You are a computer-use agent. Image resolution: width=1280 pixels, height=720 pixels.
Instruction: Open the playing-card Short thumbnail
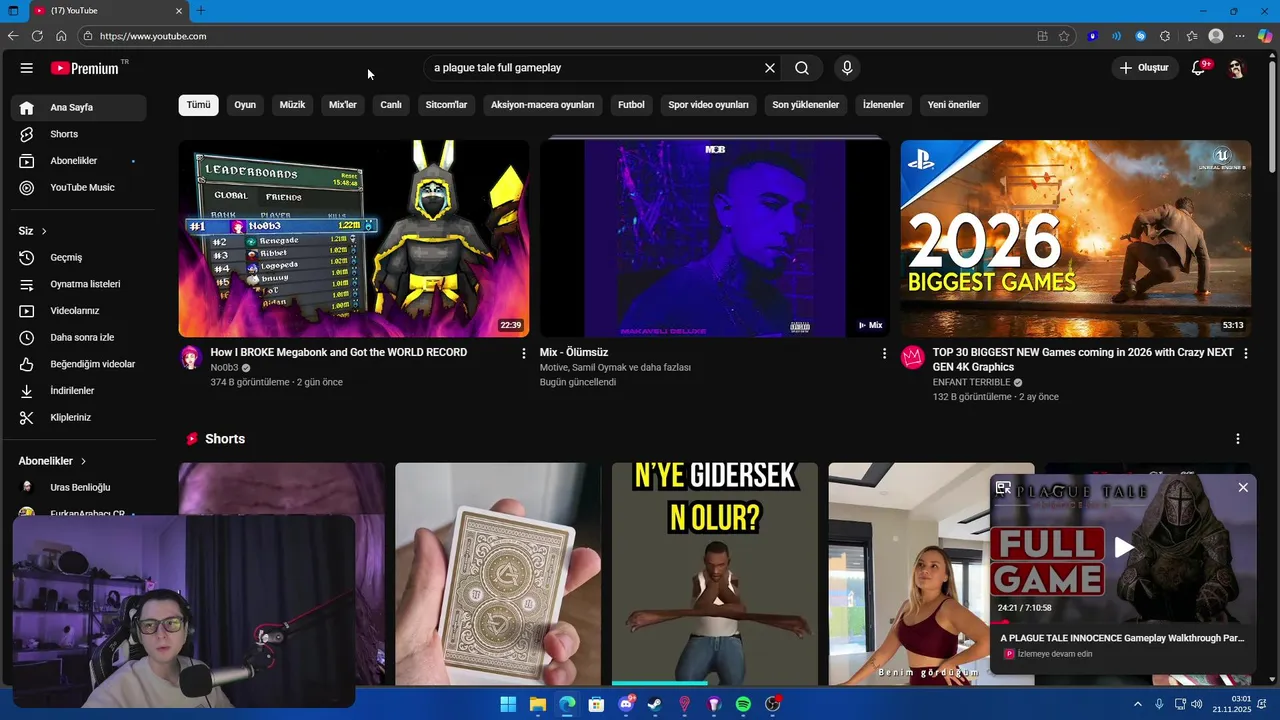click(x=498, y=574)
